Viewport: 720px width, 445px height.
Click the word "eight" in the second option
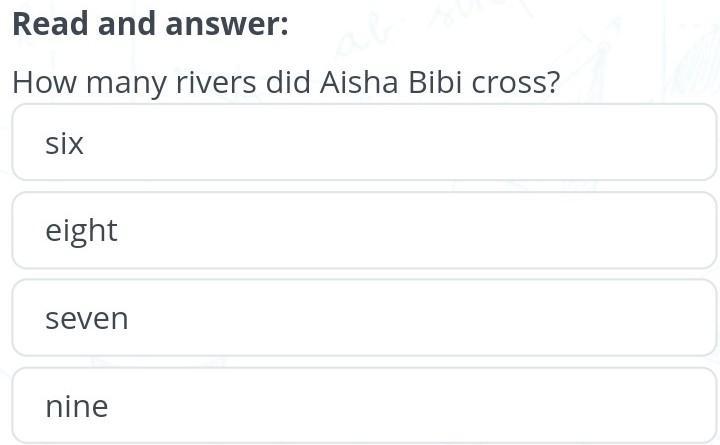pyautogui.click(x=81, y=231)
